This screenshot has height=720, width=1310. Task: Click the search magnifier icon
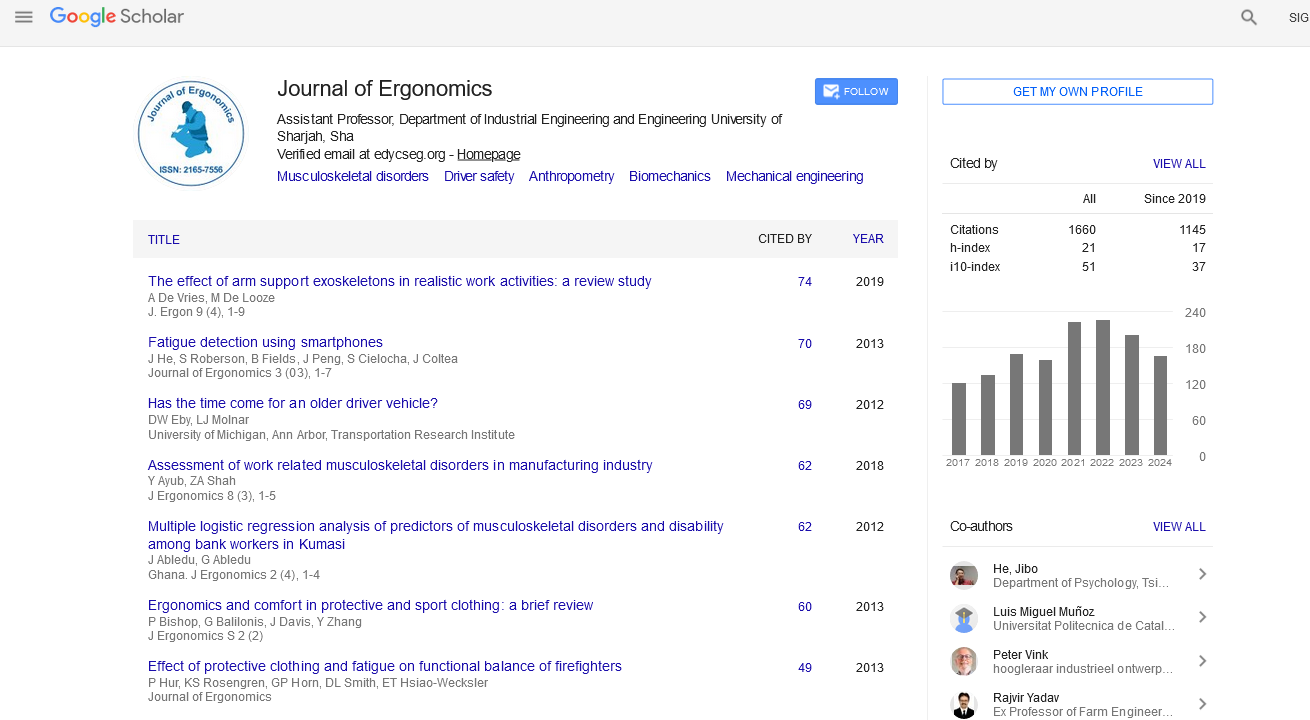click(1249, 17)
